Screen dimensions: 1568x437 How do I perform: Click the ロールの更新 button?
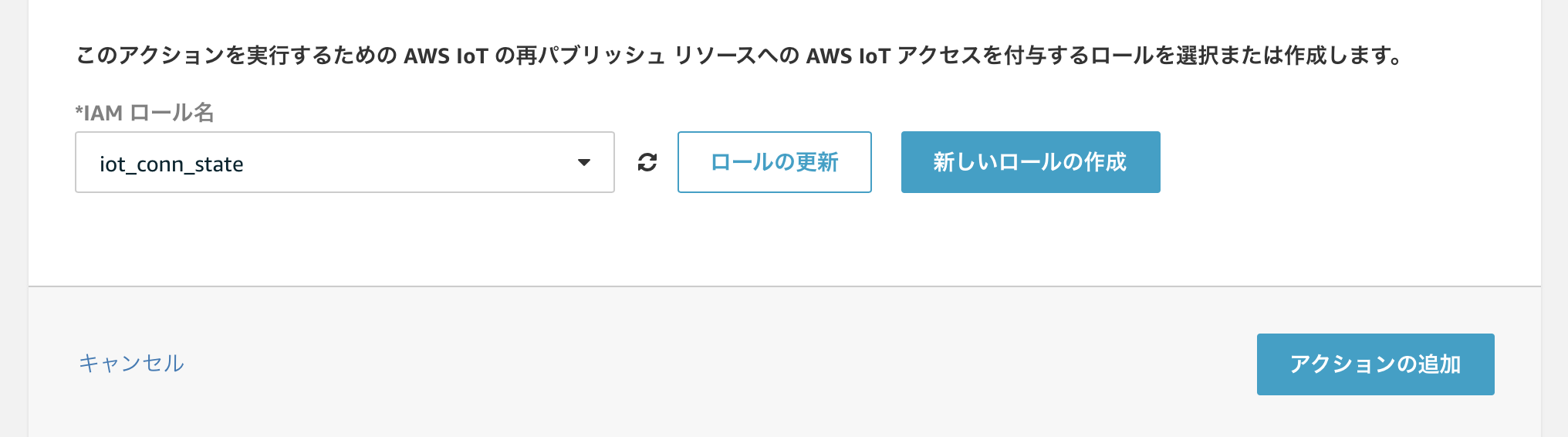coord(774,162)
